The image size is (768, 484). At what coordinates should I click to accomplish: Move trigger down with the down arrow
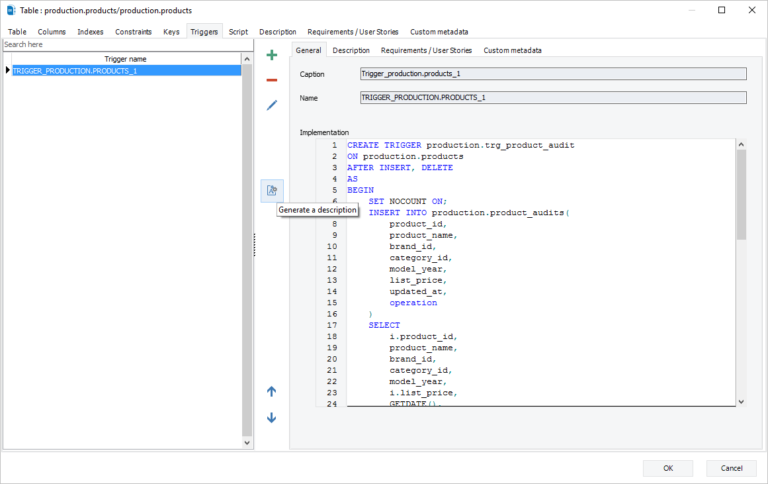coord(271,417)
